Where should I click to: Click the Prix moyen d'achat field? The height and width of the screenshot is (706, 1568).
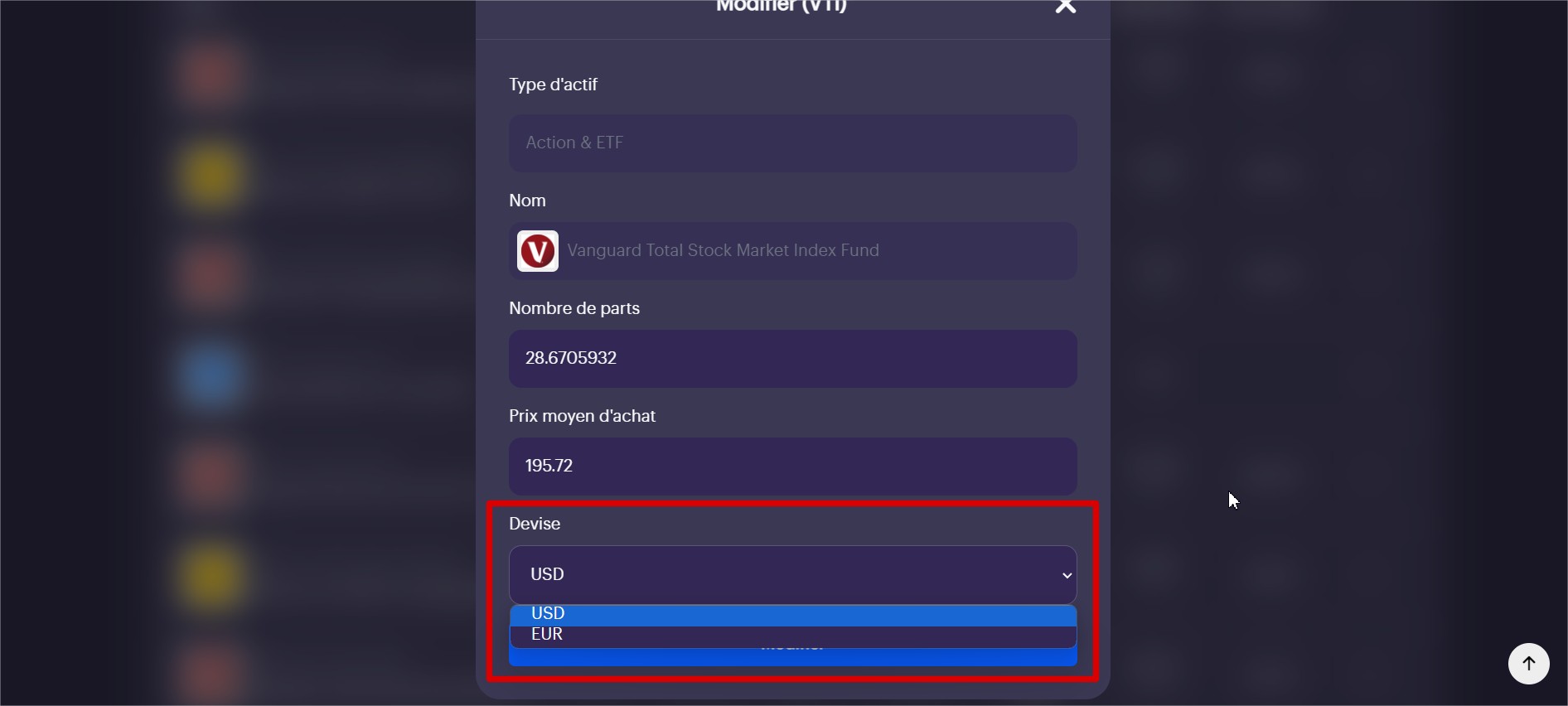coord(791,467)
